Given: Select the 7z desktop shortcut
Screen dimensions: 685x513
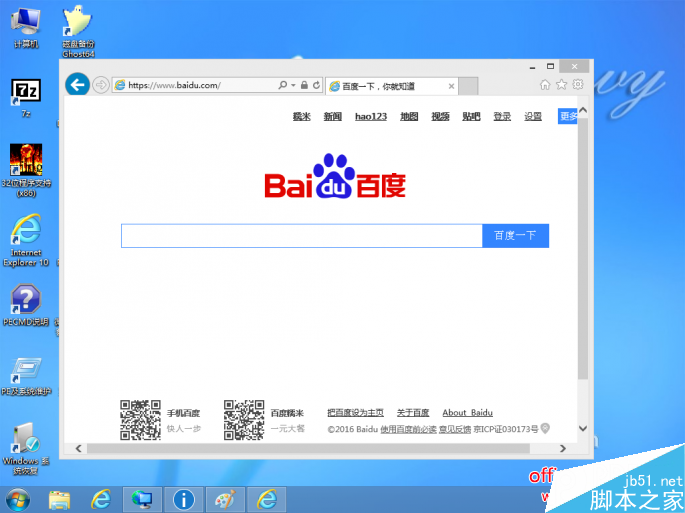Looking at the screenshot, I should 26,98.
